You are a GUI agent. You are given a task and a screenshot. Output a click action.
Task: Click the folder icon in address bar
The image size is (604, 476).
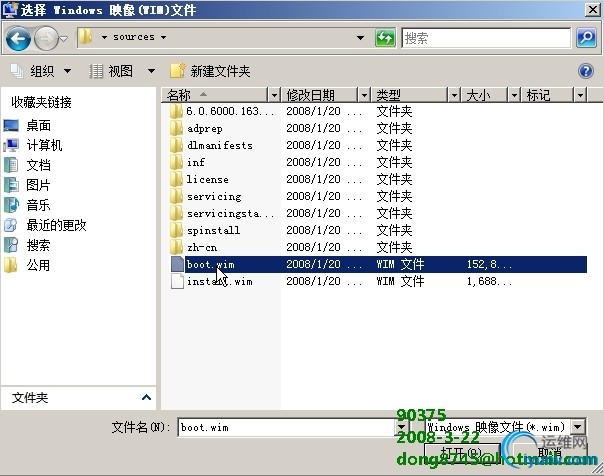tap(85, 37)
